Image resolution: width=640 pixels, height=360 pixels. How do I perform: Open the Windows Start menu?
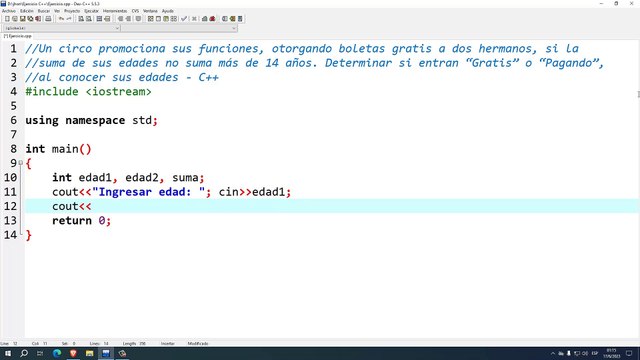pos(8,353)
